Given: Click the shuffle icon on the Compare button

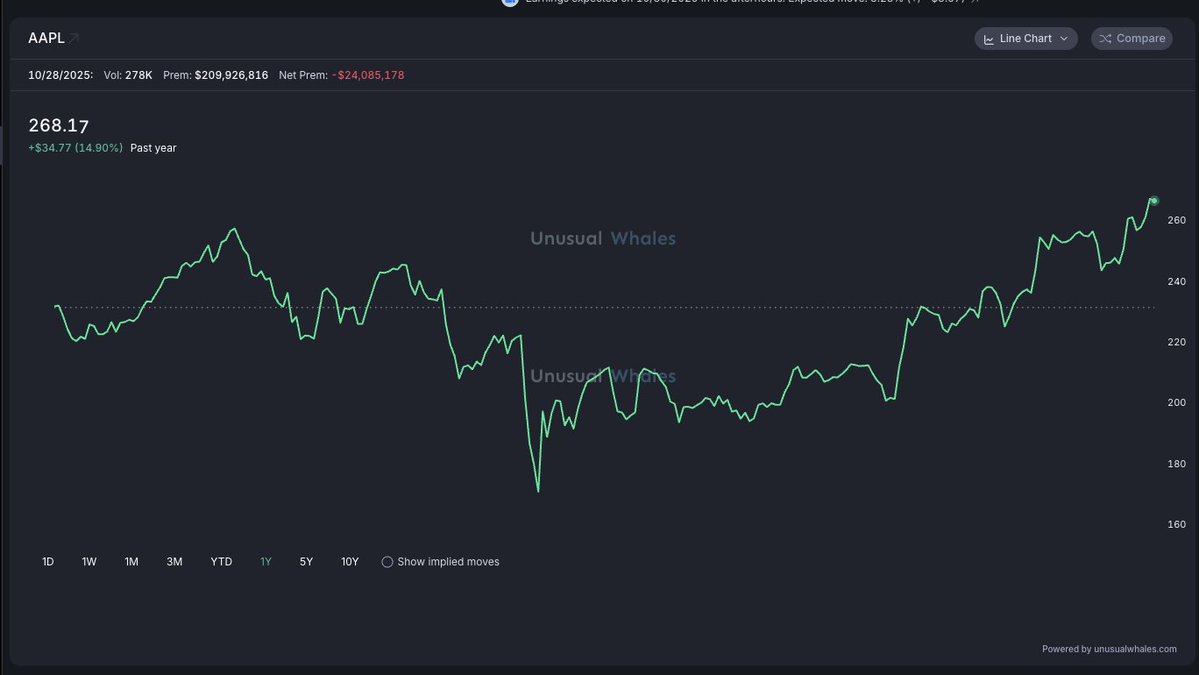Looking at the screenshot, I should click(x=1105, y=39).
